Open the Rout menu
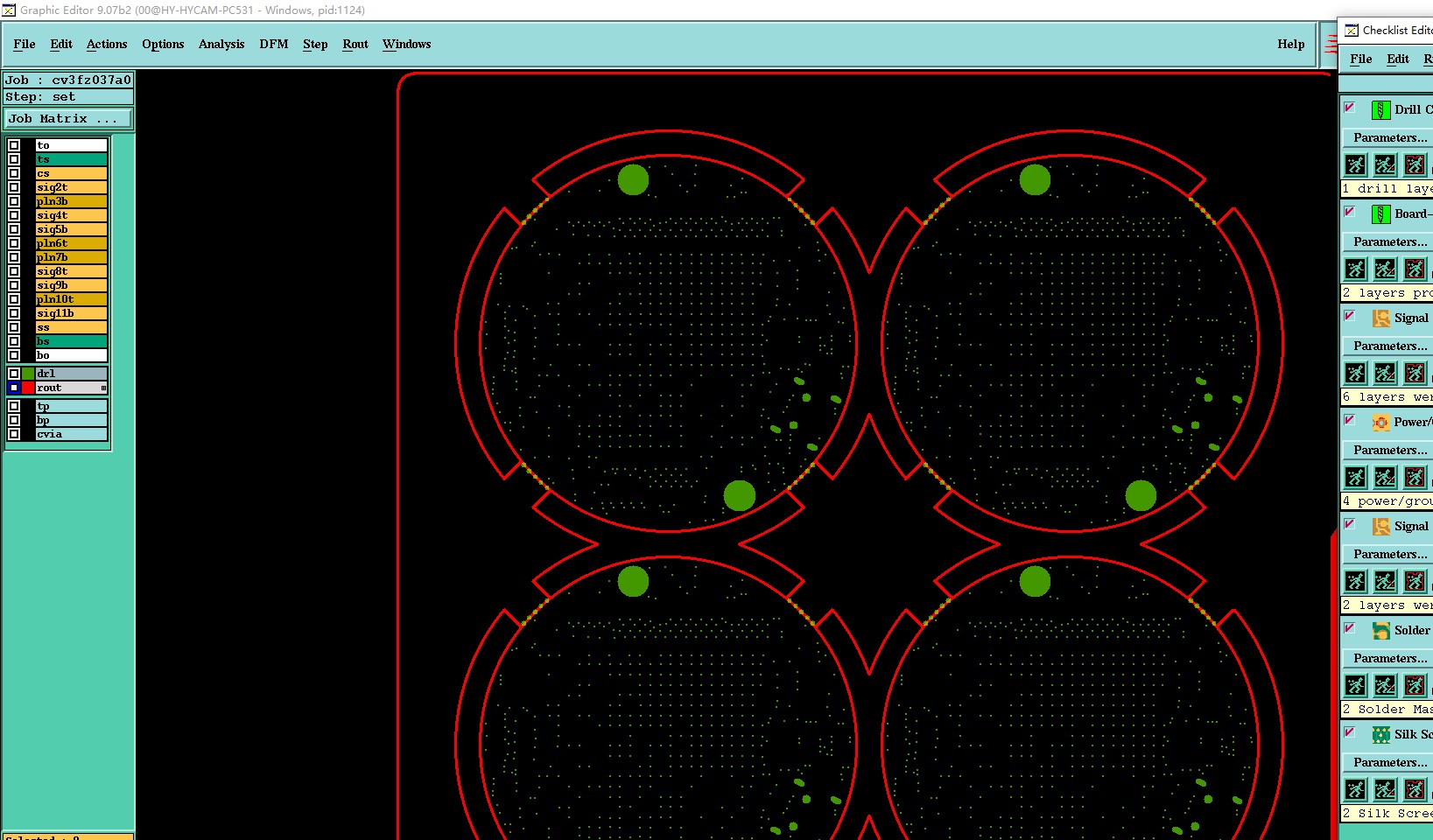Image resolution: width=1433 pixels, height=840 pixels. click(x=355, y=44)
